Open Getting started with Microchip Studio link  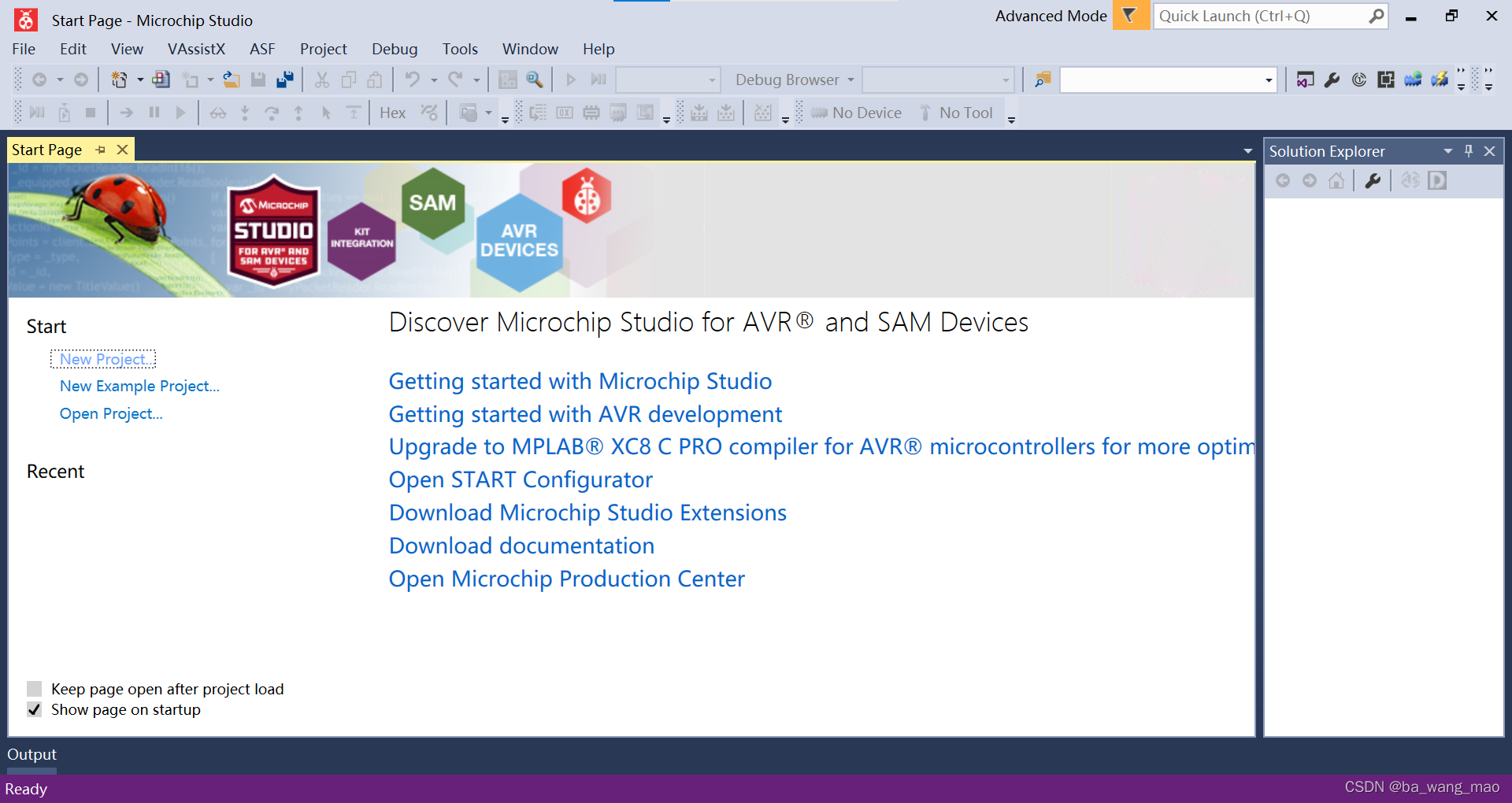click(580, 381)
